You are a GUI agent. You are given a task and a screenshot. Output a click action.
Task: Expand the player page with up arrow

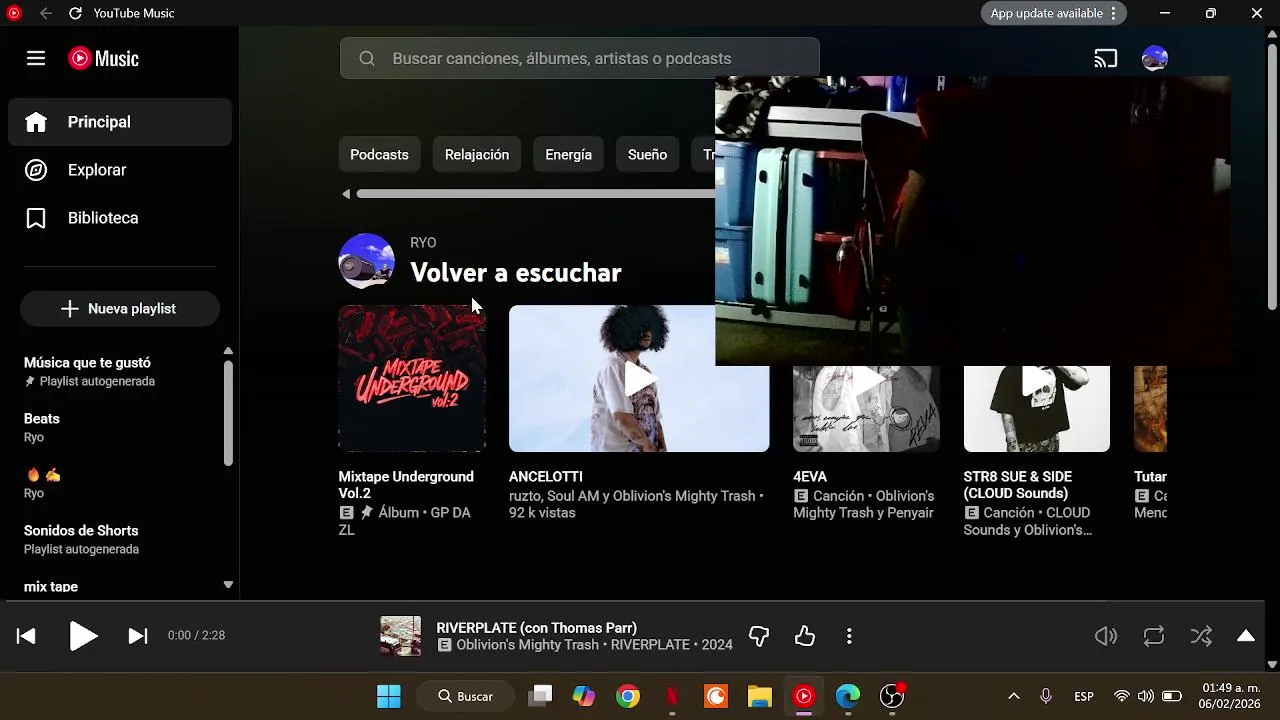coord(1246,636)
